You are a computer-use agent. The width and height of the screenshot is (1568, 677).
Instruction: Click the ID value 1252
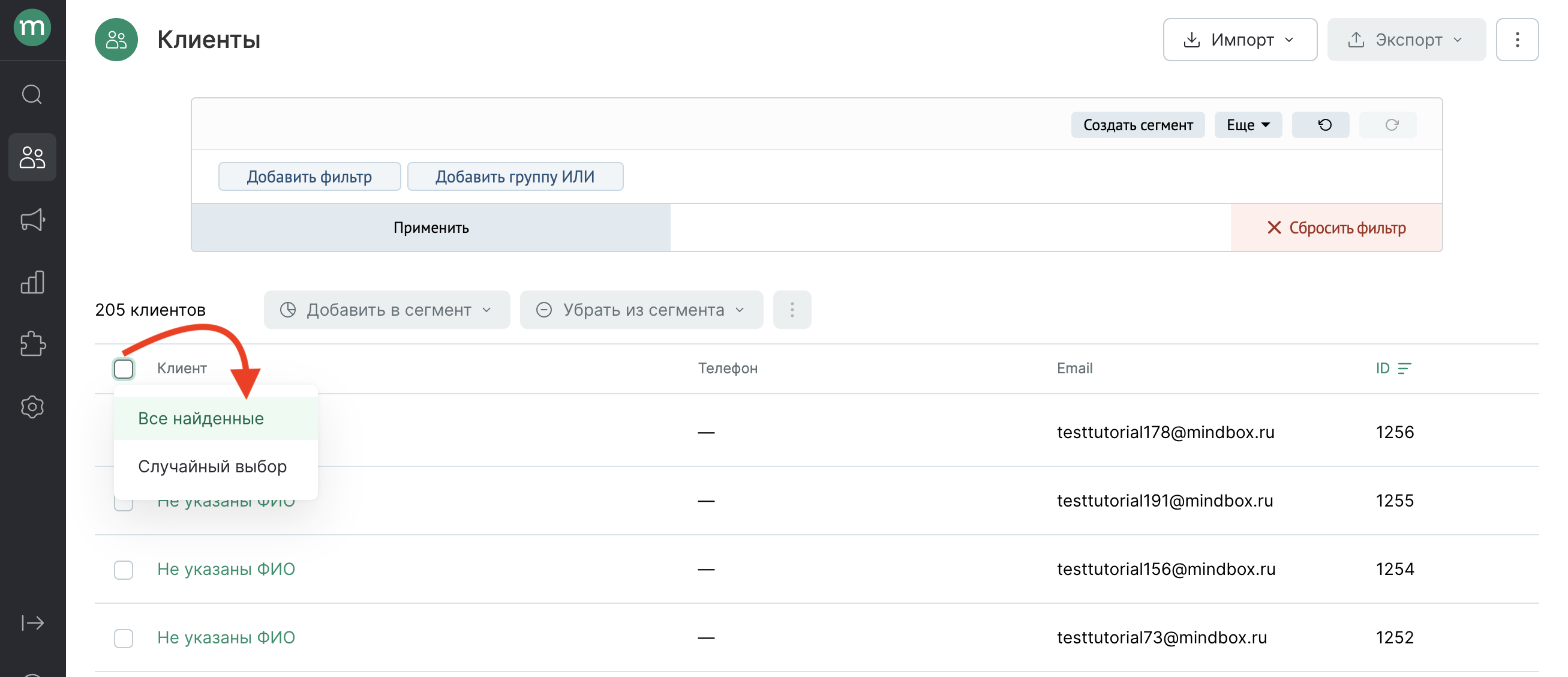pyautogui.click(x=1395, y=637)
